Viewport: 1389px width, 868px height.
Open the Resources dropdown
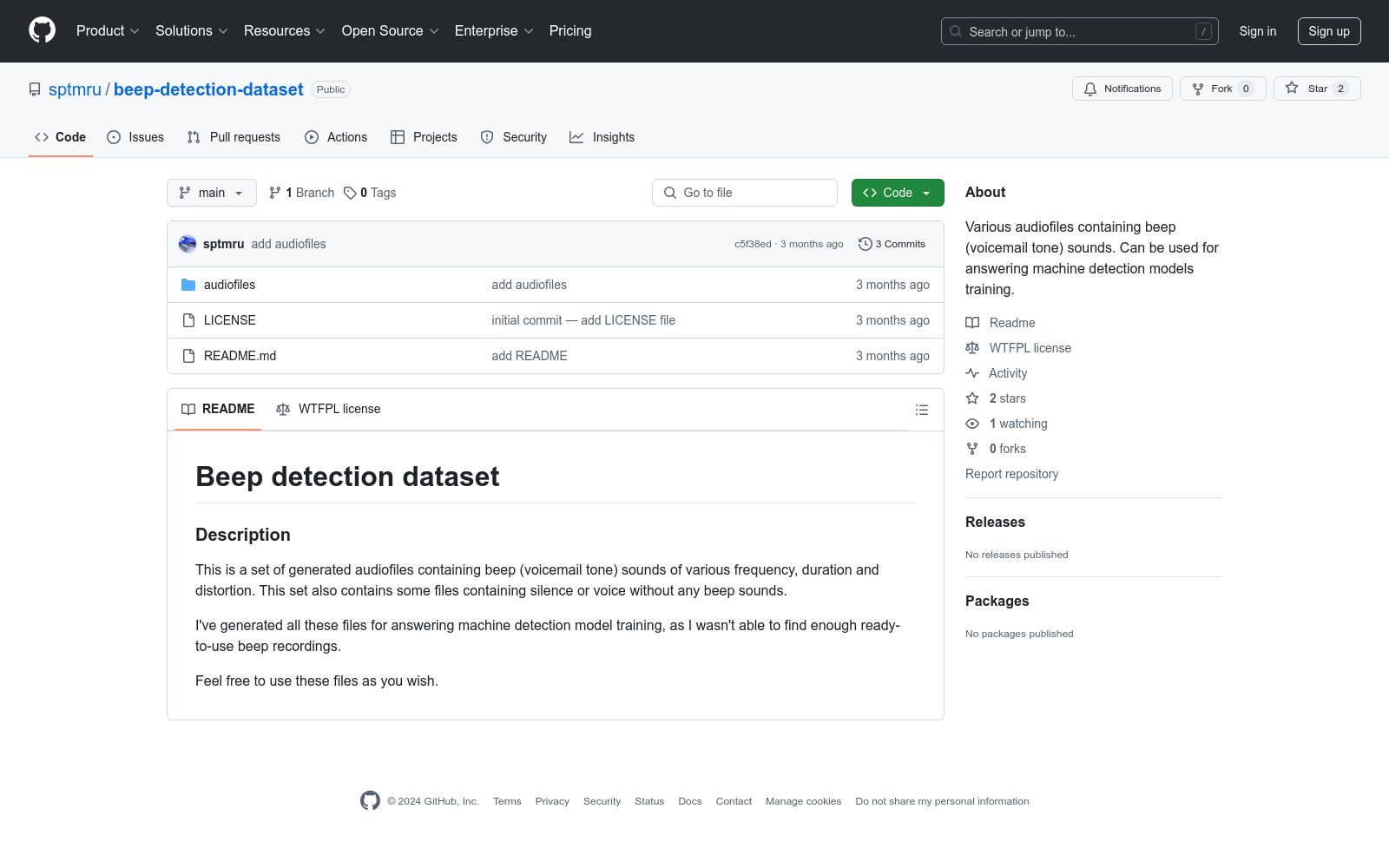(x=285, y=31)
